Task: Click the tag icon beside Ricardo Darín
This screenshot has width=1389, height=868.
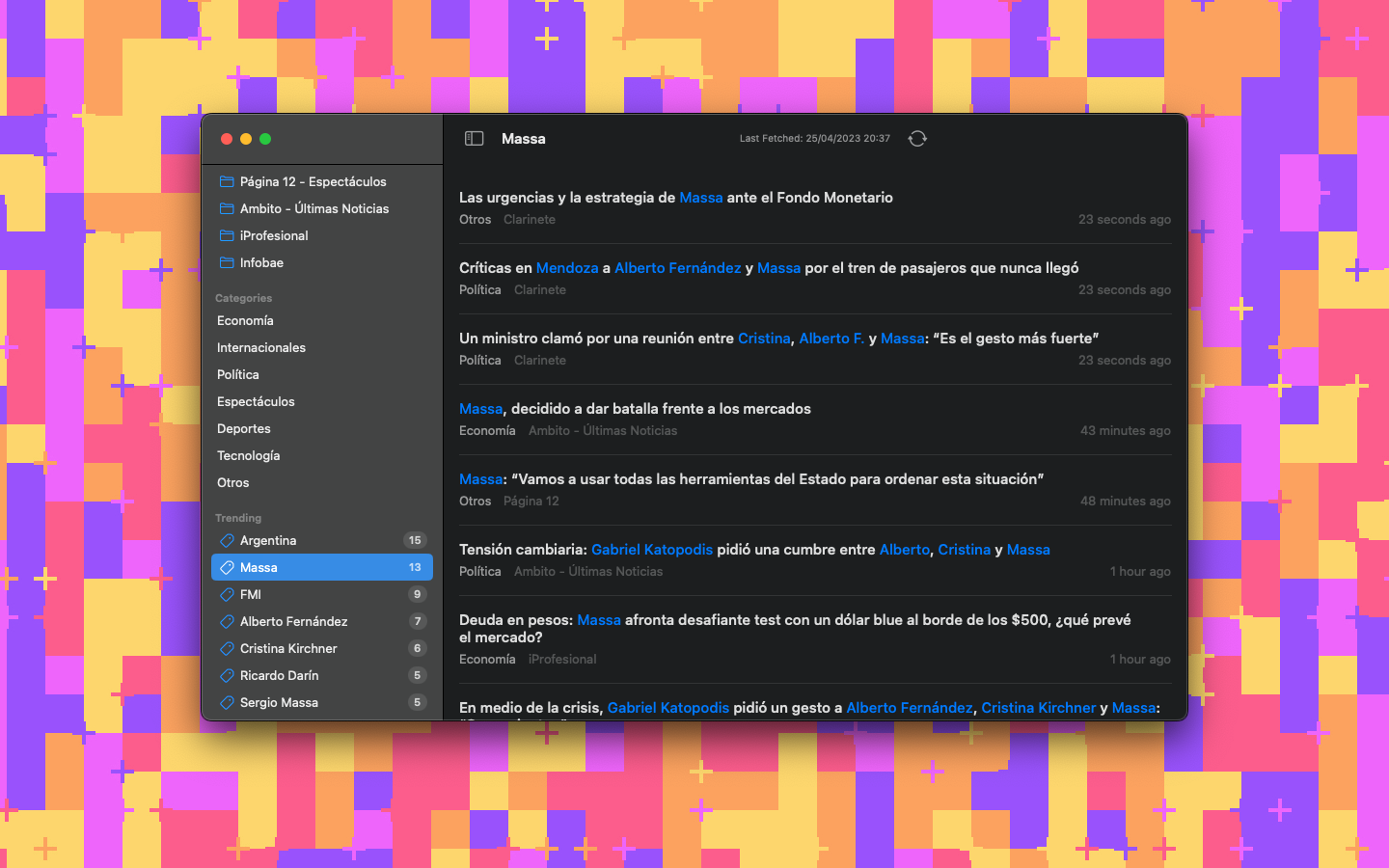Action: tap(227, 675)
